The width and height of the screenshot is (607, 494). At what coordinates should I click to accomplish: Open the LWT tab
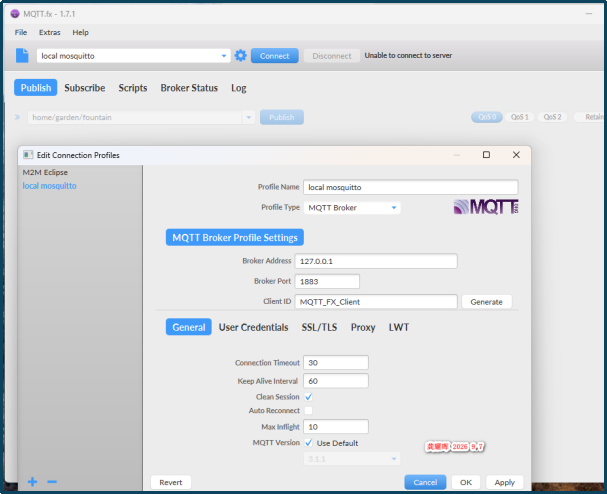pyautogui.click(x=399, y=327)
